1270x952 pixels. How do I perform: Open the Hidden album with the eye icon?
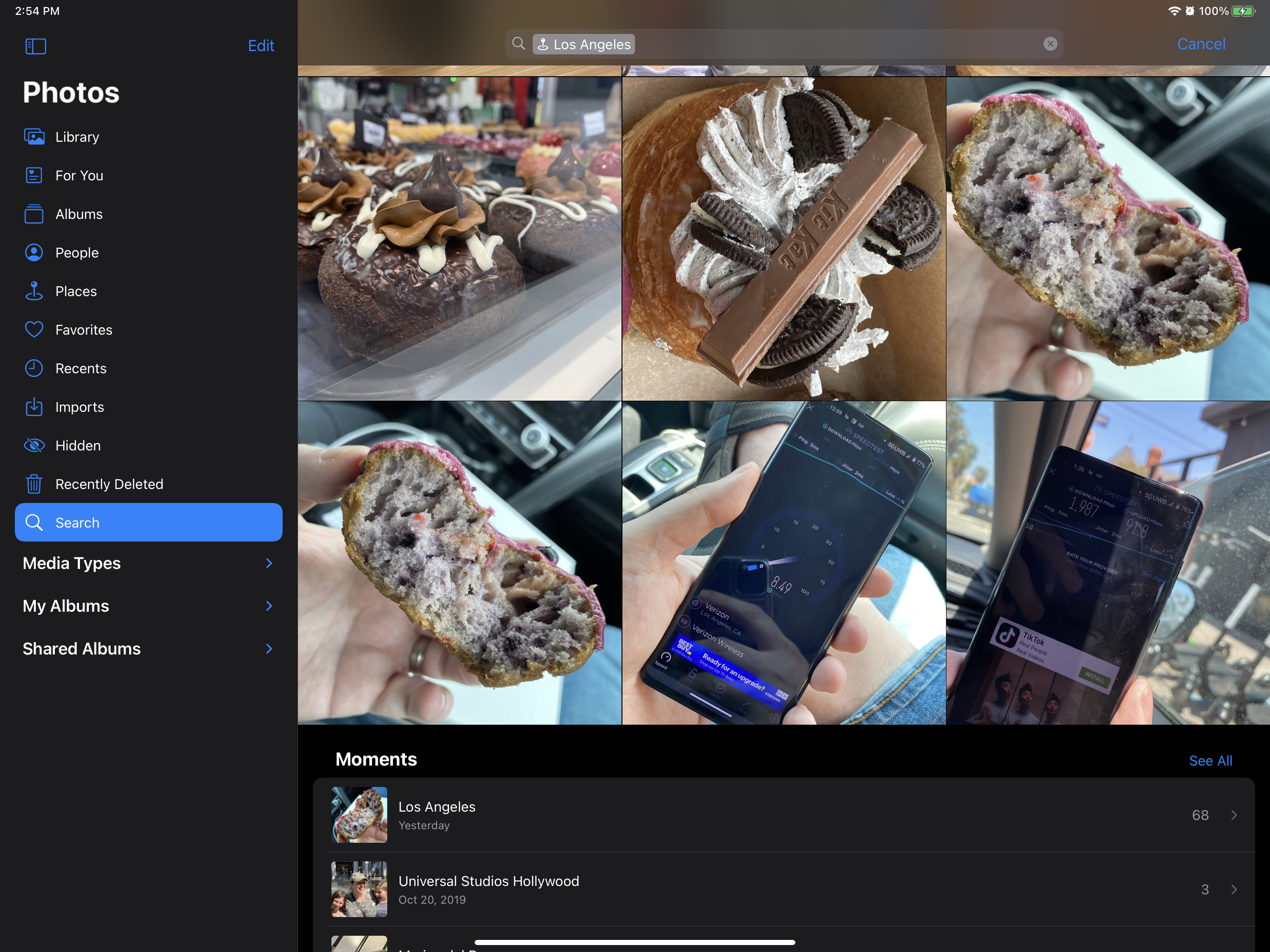pos(34,446)
